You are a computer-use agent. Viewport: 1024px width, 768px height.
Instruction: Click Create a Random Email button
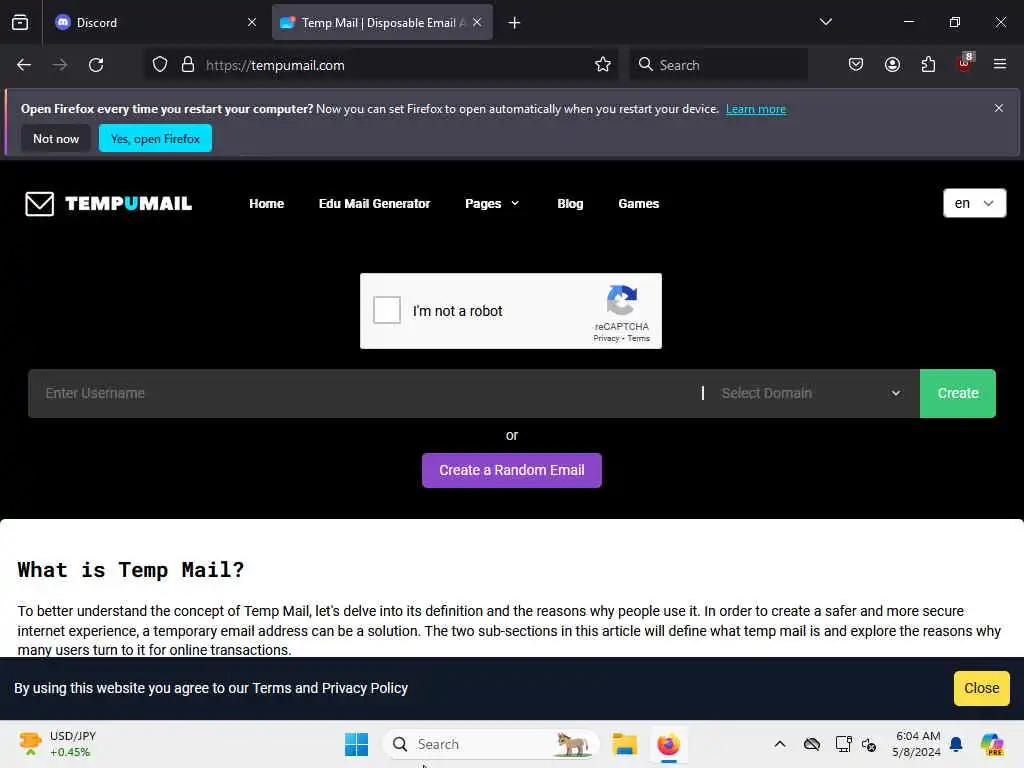[x=511, y=470]
